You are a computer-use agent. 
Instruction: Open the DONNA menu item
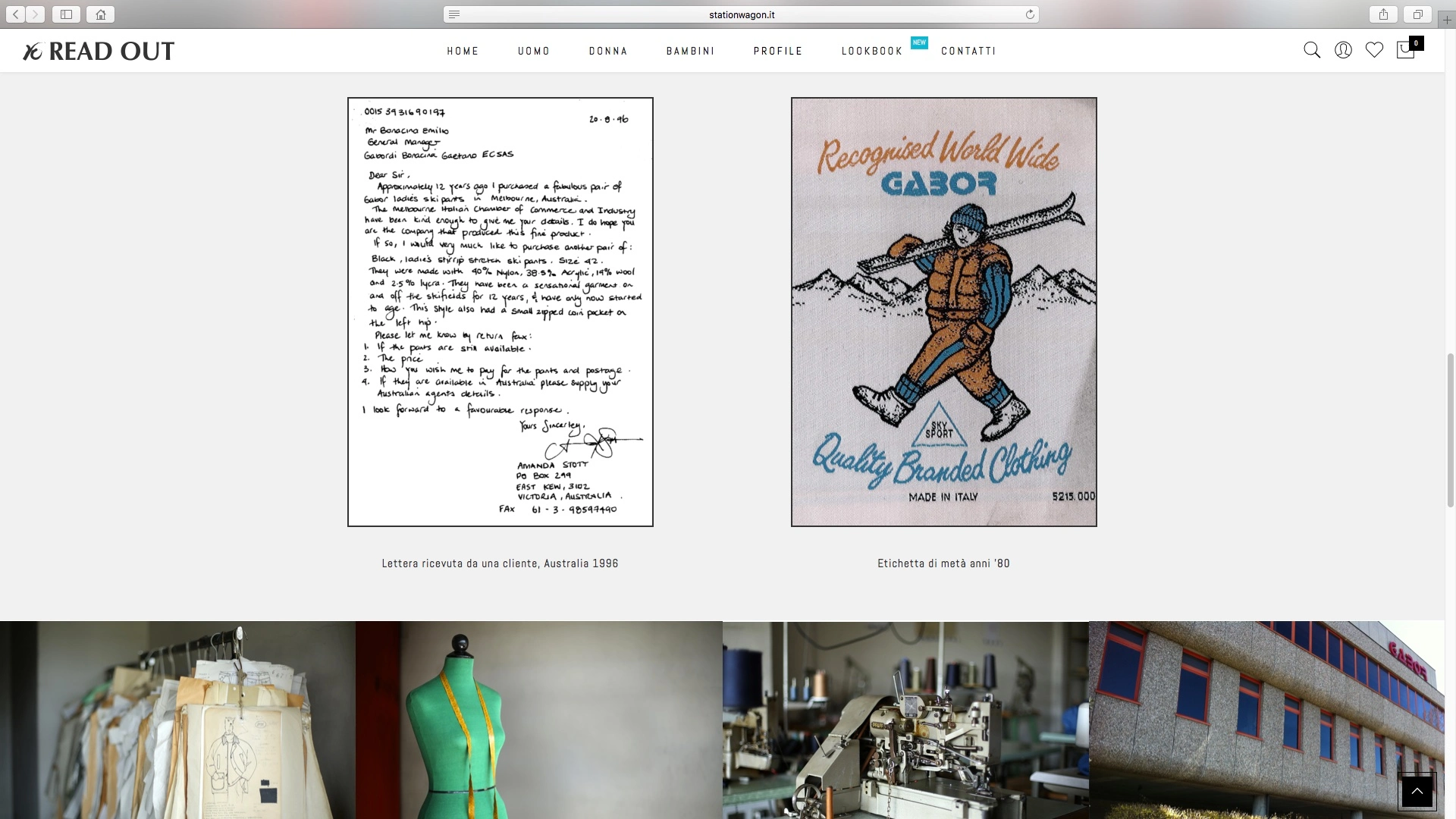pos(608,51)
